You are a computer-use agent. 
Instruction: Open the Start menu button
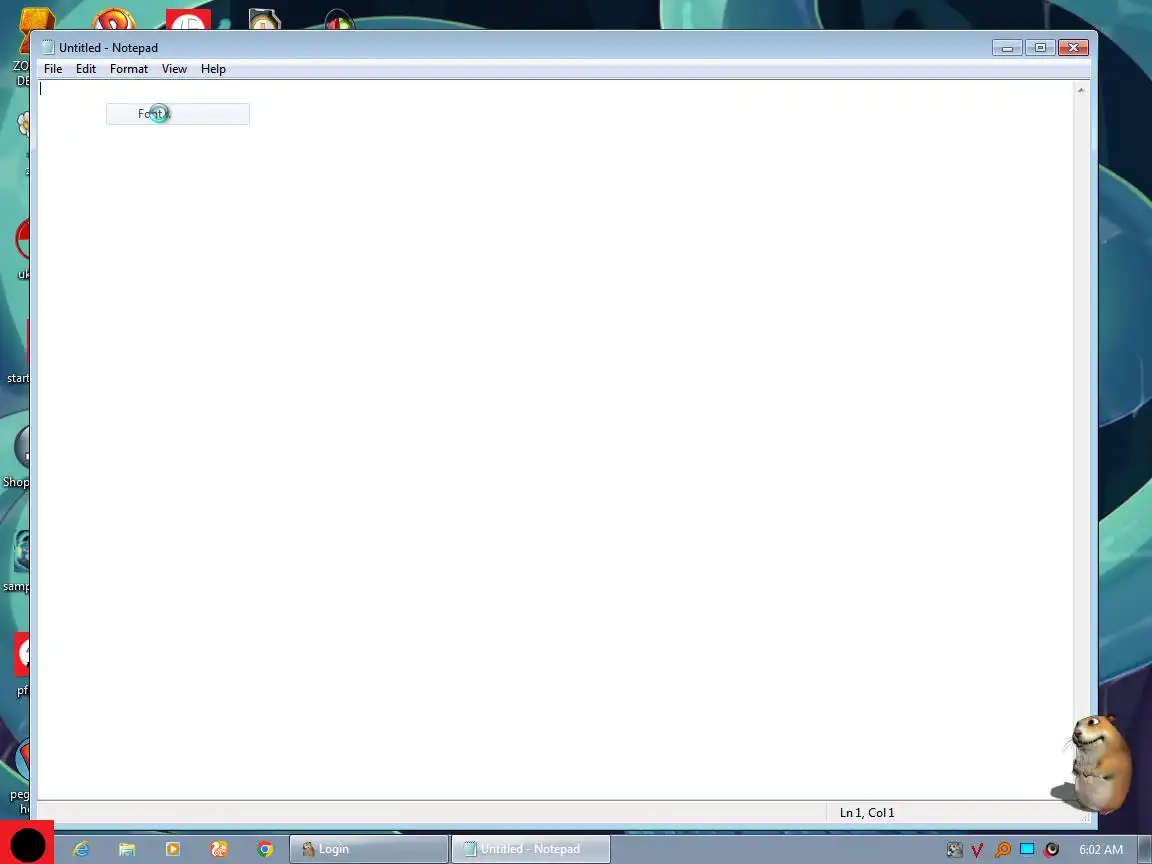point(27,843)
